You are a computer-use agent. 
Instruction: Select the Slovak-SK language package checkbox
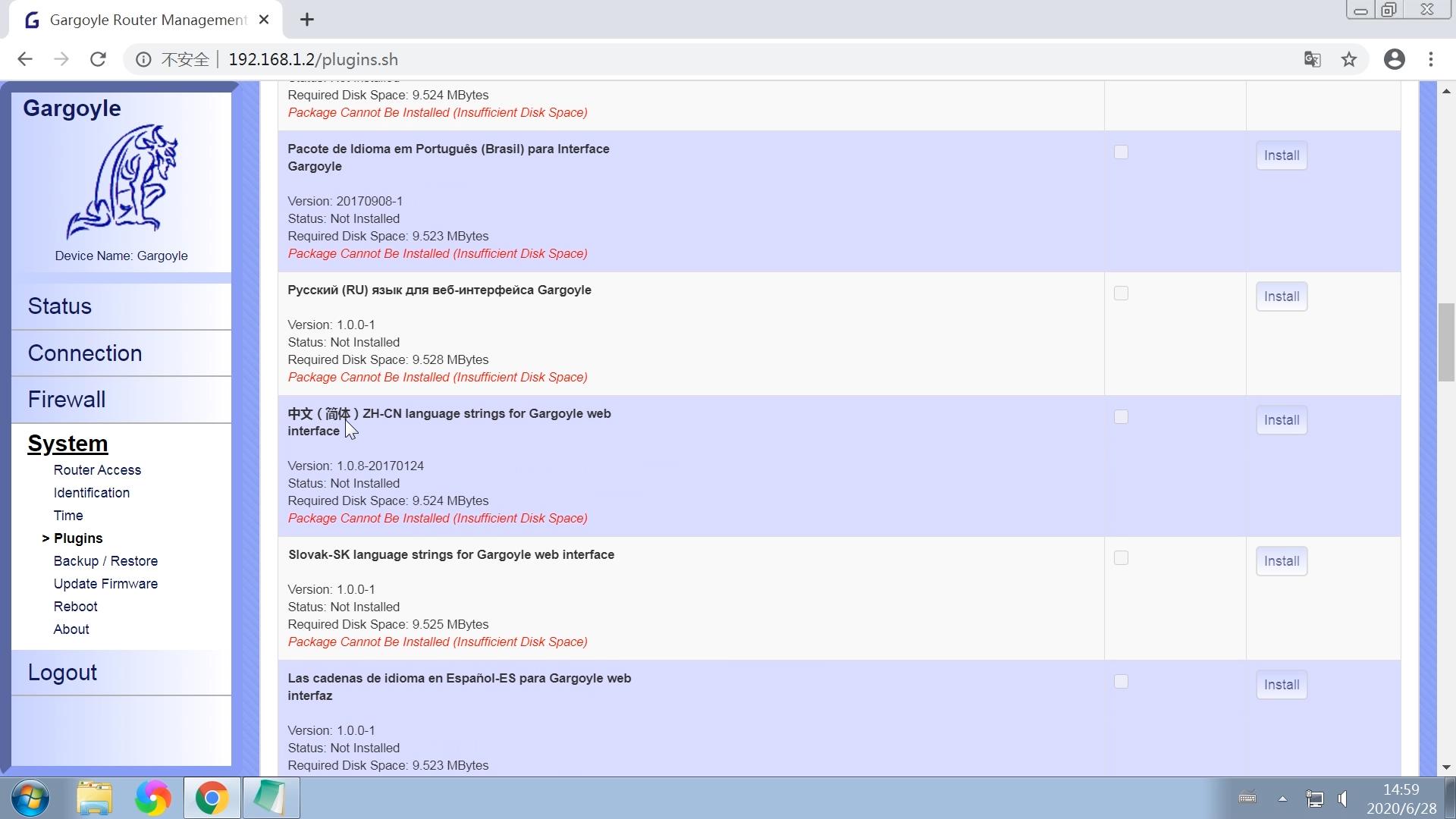[1121, 558]
